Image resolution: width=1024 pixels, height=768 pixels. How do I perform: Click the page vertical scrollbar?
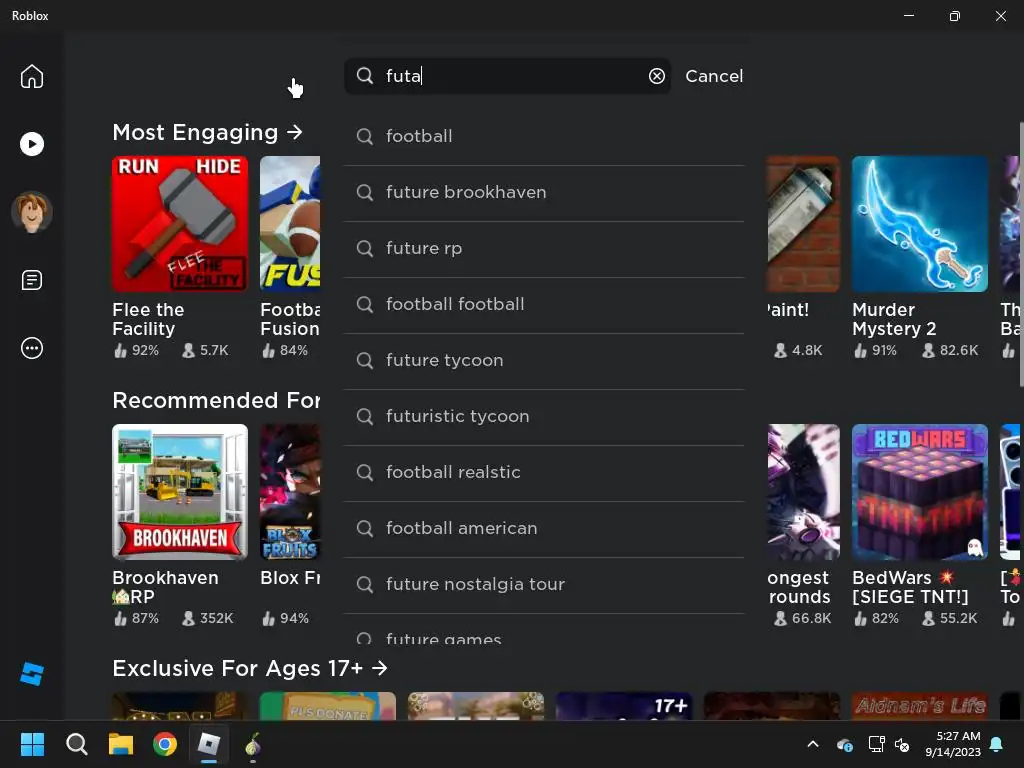[x=1021, y=255]
